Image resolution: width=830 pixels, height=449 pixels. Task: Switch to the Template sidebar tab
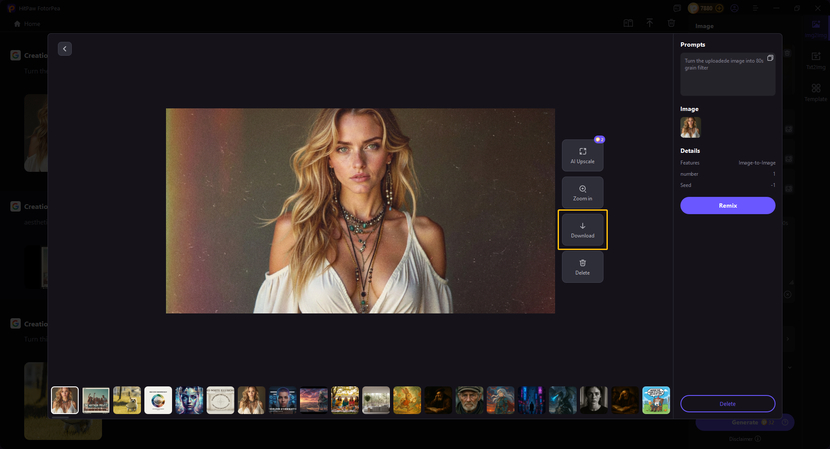816,93
